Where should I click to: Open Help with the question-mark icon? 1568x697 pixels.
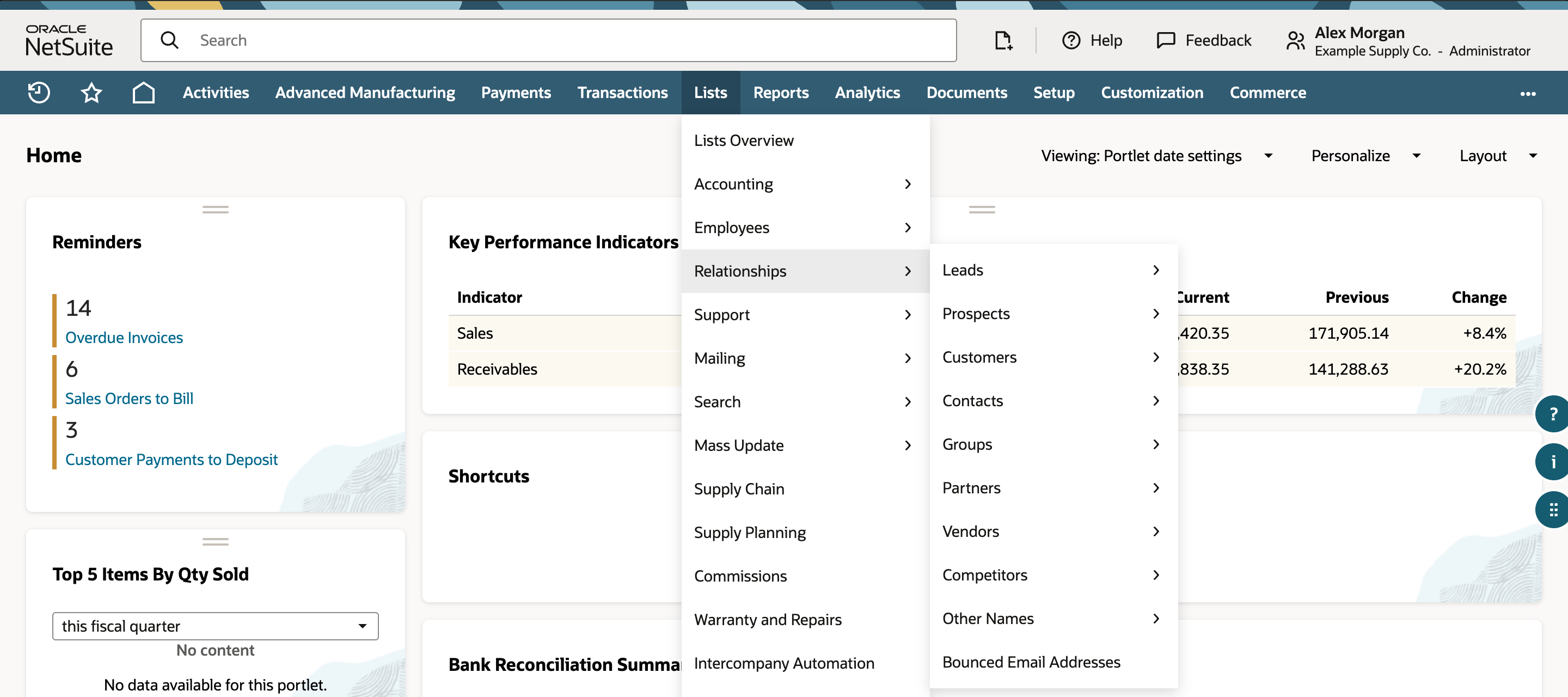pyautogui.click(x=1071, y=40)
